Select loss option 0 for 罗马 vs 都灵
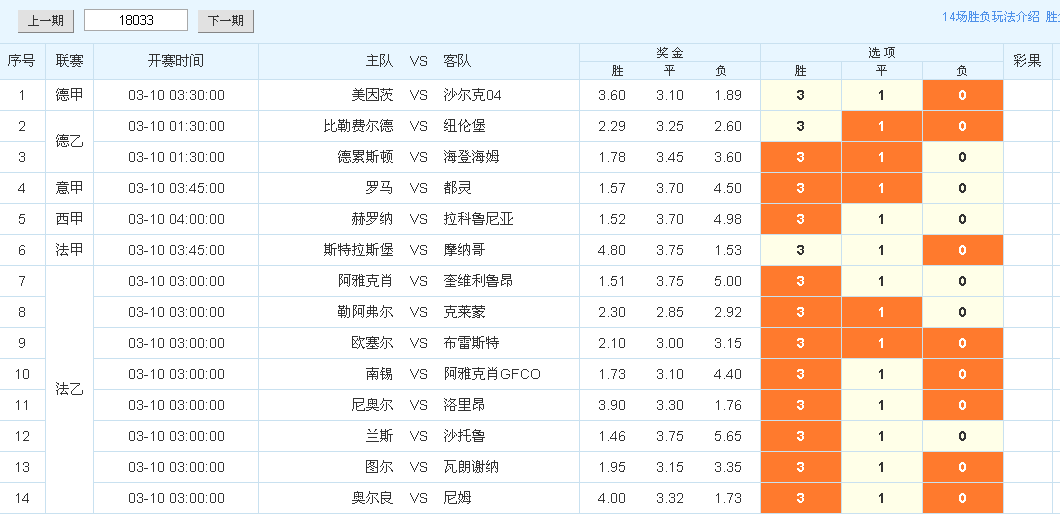 point(962,189)
